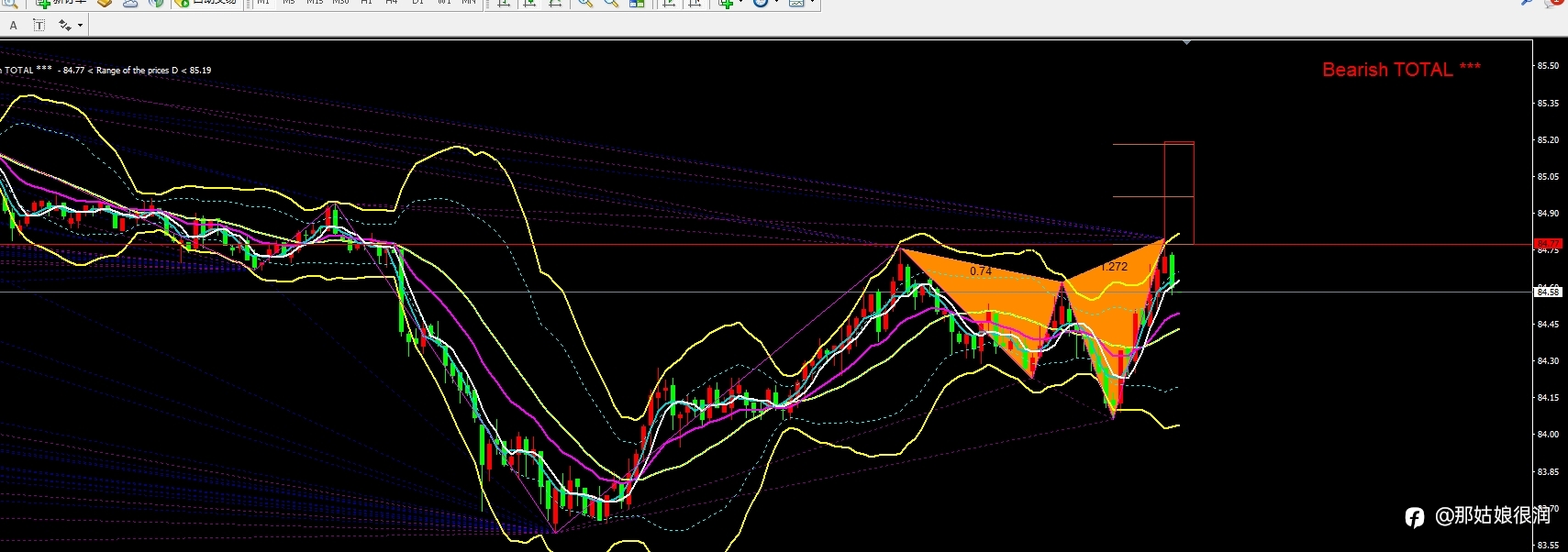Screen dimensions: 1568x552
Task: Click the 0.74 ratio label
Action: [981, 271]
